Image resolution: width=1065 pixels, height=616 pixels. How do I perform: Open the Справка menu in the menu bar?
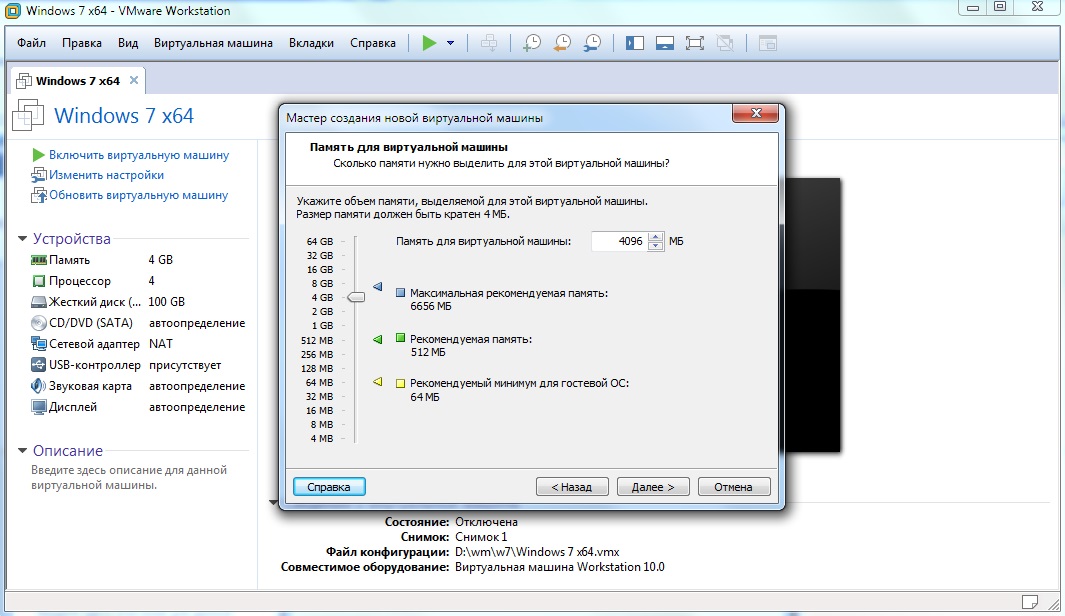point(373,43)
